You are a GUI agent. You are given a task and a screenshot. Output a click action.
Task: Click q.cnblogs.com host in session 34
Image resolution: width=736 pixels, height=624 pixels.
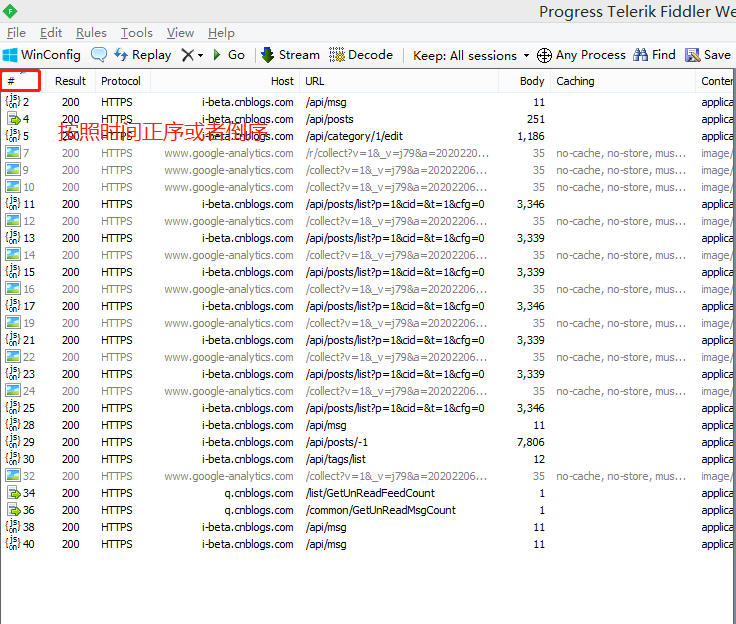point(259,493)
